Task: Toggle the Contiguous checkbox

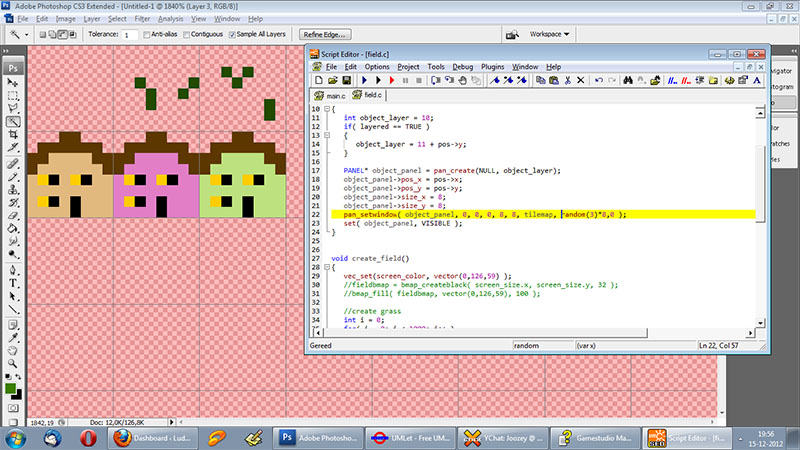Action: click(187, 35)
